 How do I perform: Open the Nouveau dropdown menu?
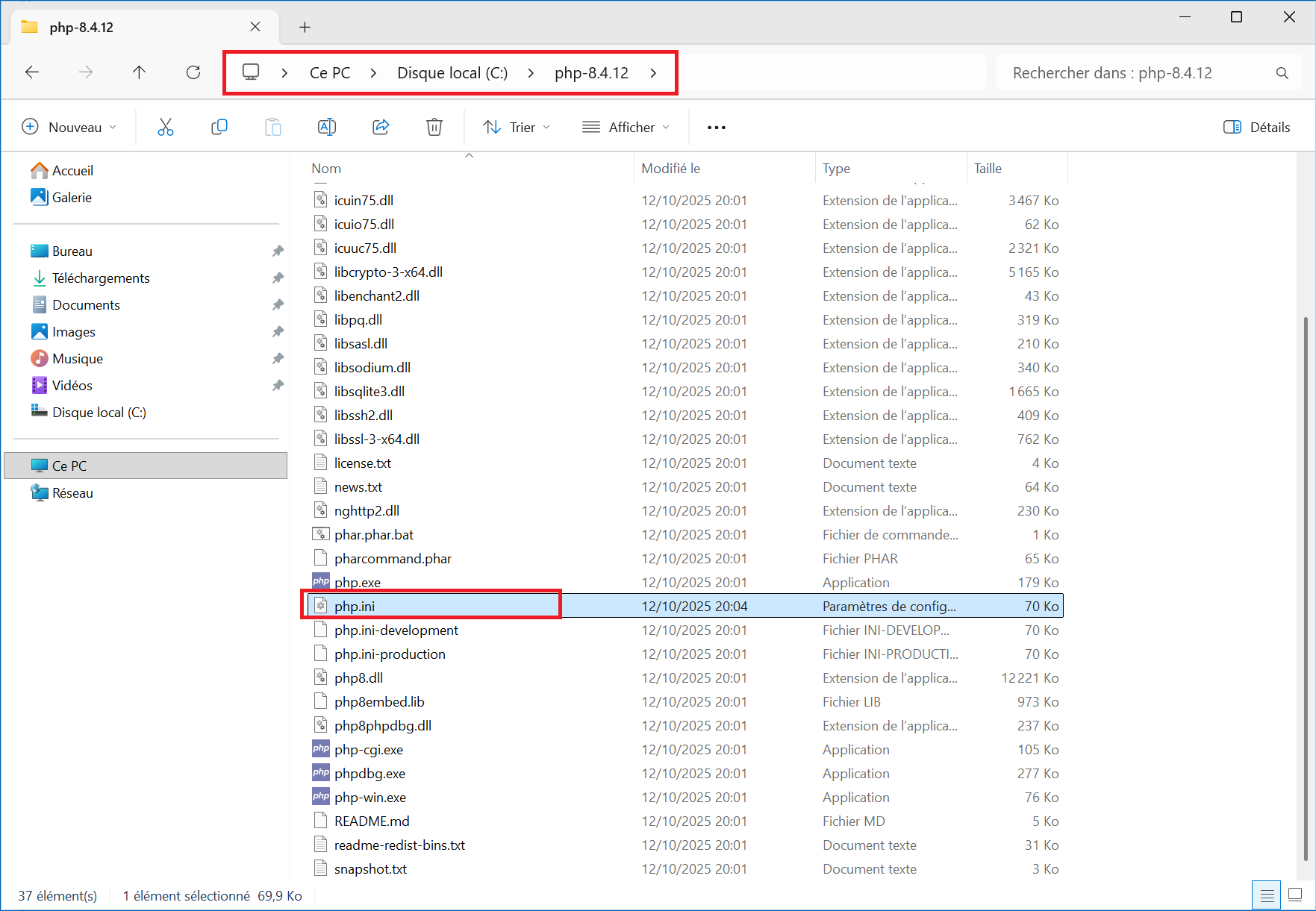(x=69, y=128)
